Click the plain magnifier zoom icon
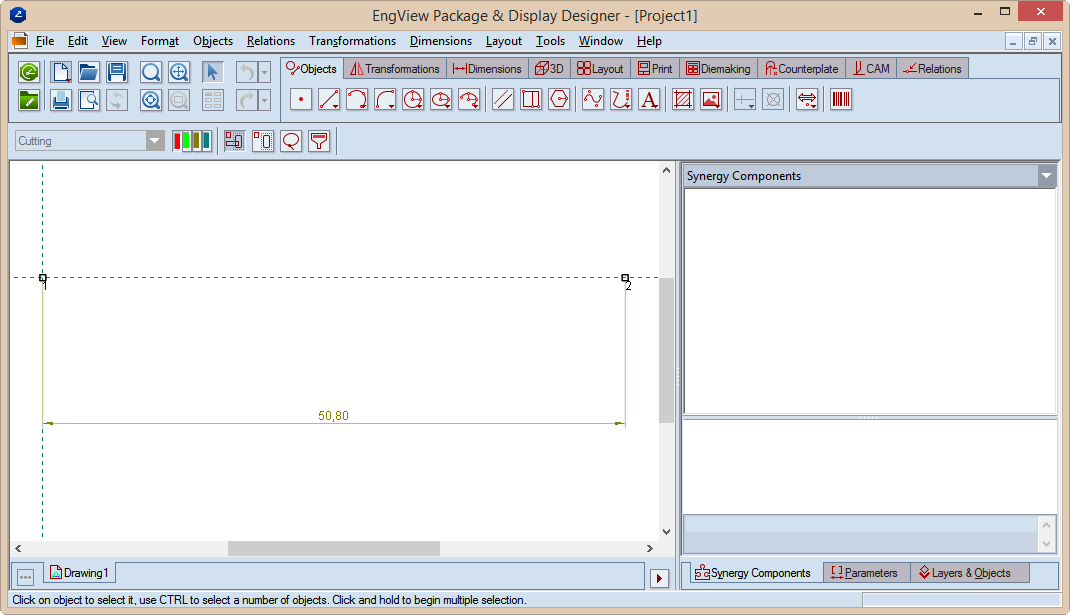The image size is (1070, 615). tap(151, 72)
